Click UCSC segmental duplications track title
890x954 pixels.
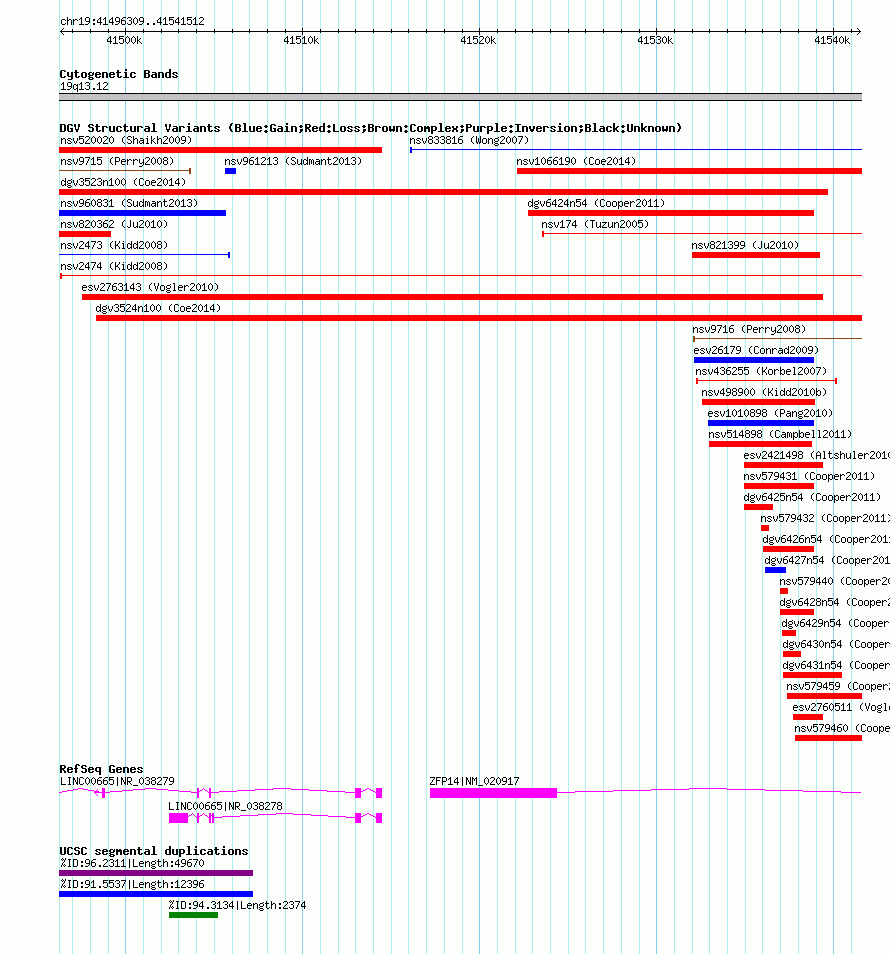tap(153, 851)
